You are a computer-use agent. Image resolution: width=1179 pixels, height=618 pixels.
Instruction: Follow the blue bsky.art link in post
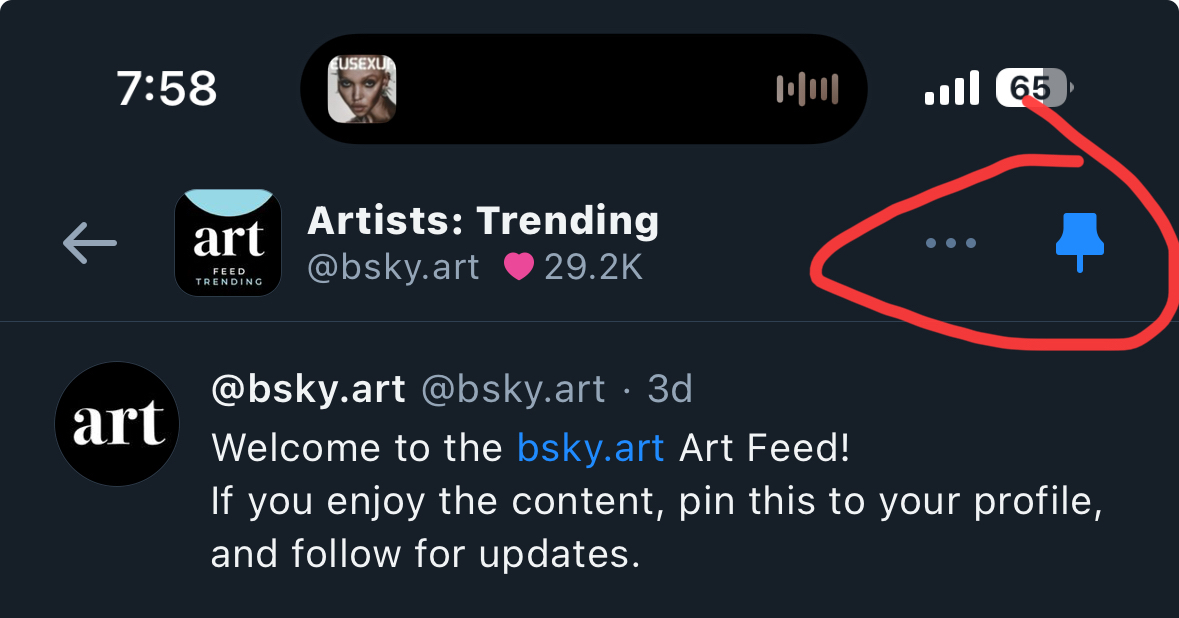pos(590,448)
